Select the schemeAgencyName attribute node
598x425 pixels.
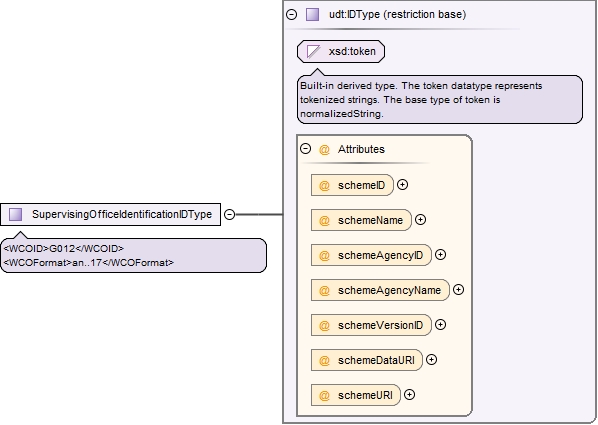(x=380, y=290)
